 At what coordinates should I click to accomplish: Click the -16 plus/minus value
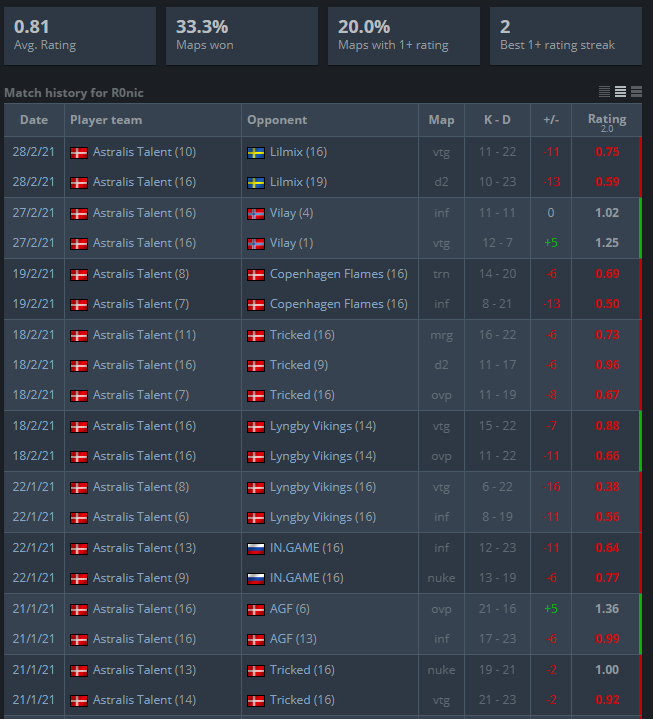551,487
